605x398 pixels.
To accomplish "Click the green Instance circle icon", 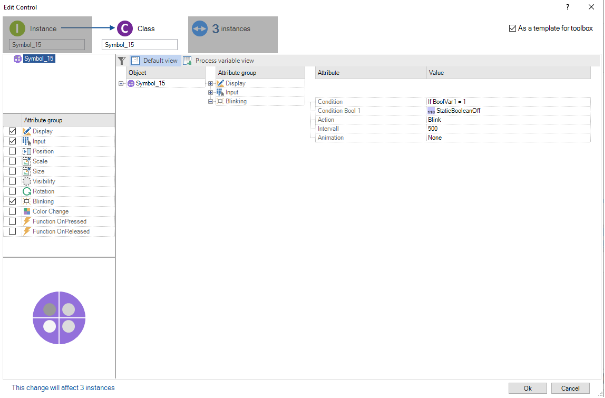I will (x=17, y=29).
